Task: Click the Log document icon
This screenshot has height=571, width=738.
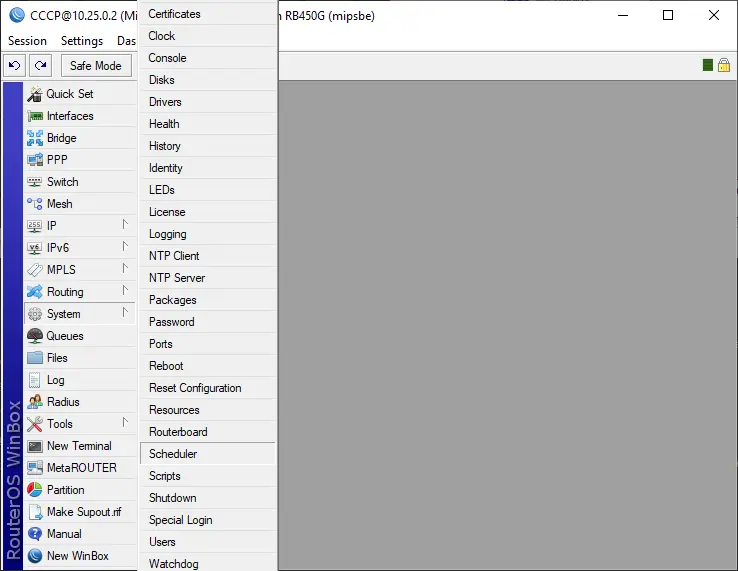Action: pos(34,380)
